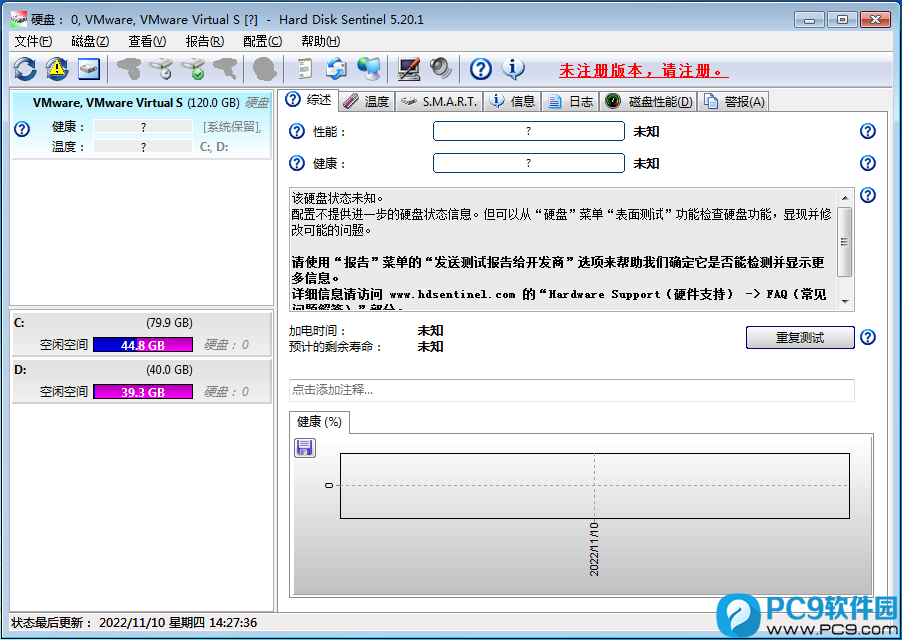Click the help icon beside the description text box
This screenshot has width=902, height=640.
point(867,196)
